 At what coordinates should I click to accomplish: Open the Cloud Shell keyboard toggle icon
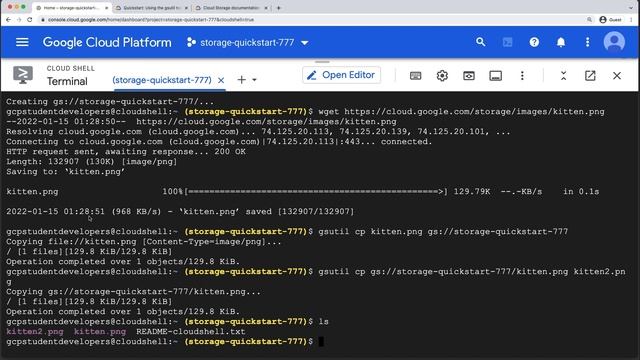tap(416, 76)
